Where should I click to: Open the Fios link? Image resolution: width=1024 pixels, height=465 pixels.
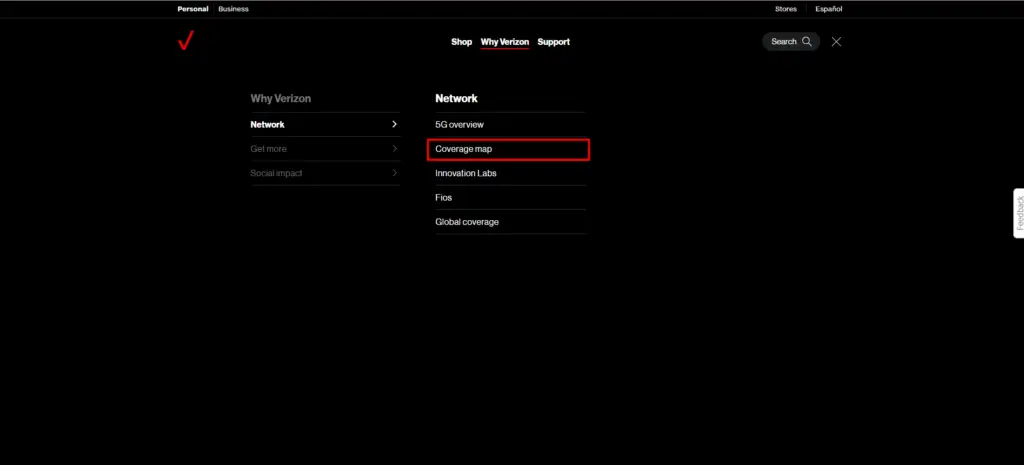pos(443,197)
